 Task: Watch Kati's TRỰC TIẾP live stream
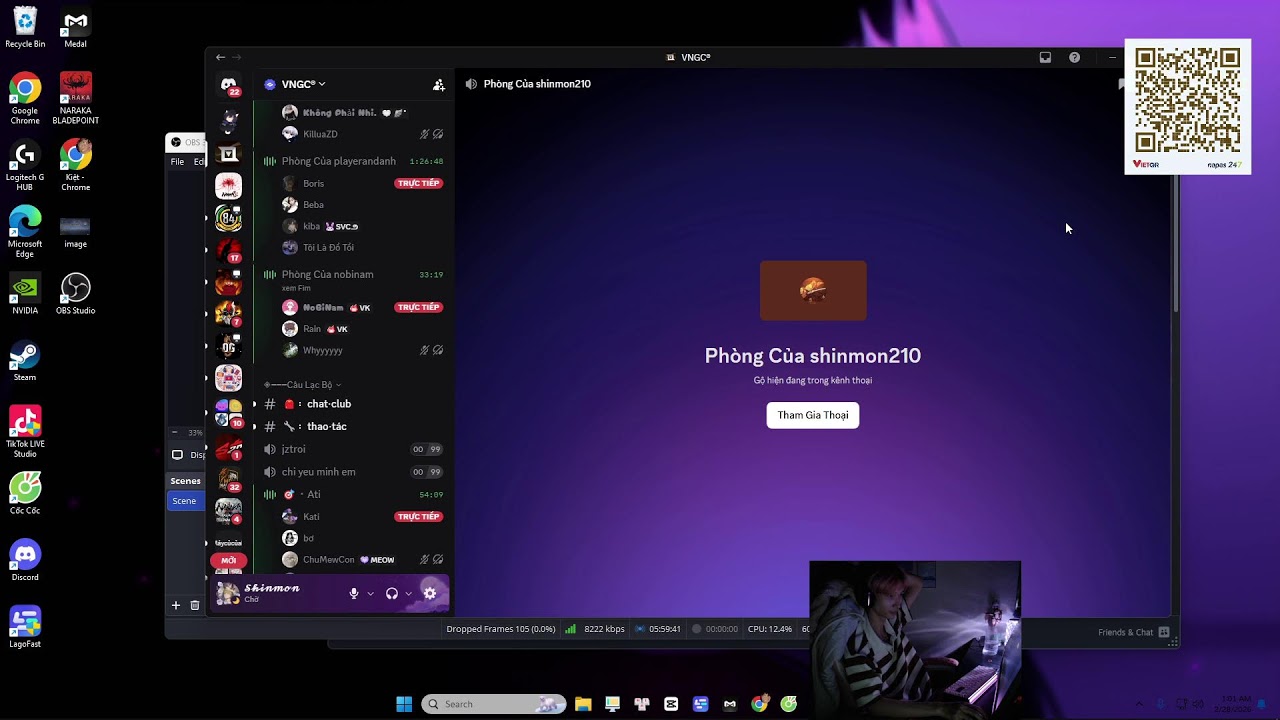point(418,517)
